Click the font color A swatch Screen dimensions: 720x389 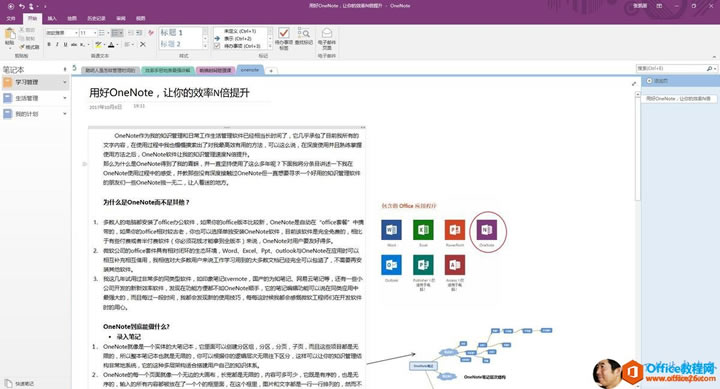coord(111,45)
